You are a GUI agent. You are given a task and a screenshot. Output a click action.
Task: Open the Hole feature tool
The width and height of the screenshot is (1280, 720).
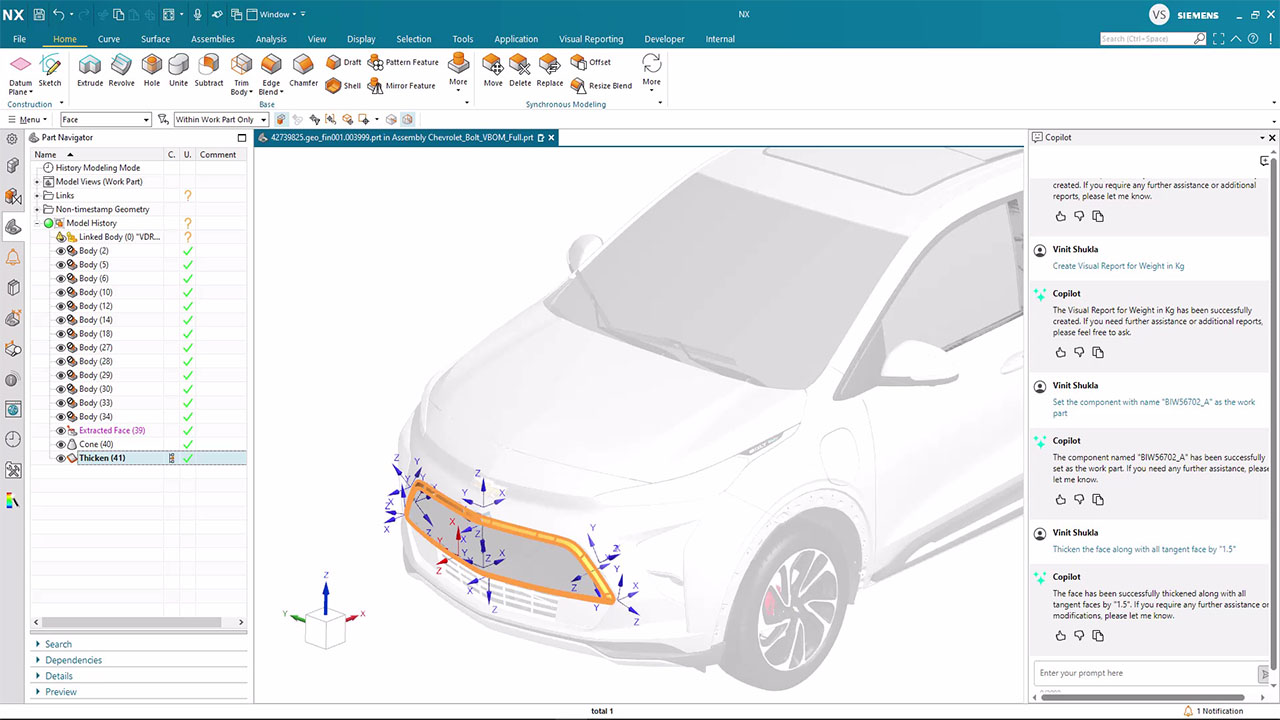tap(151, 69)
